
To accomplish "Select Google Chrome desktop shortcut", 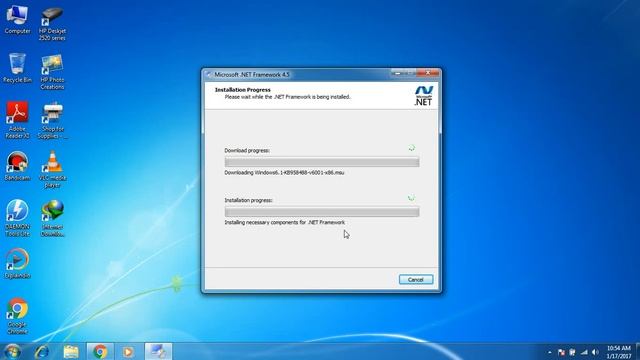I will pyautogui.click(x=17, y=316).
